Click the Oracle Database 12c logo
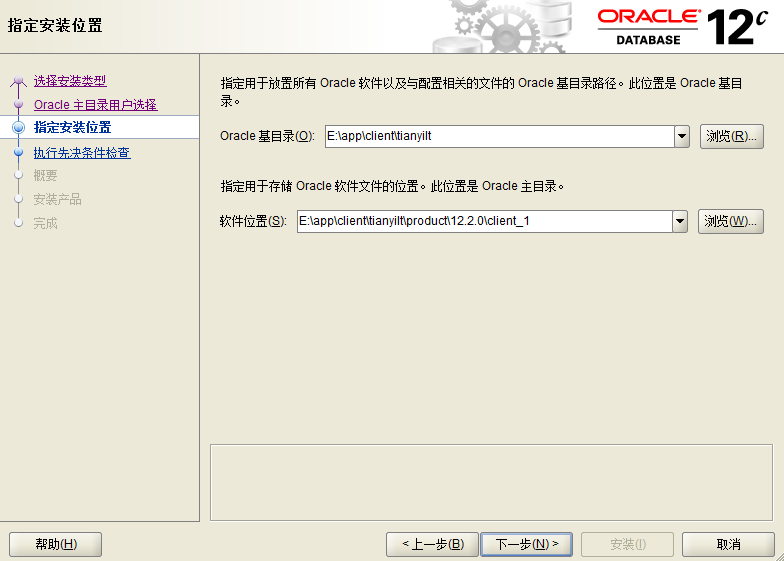The width and height of the screenshot is (784, 561). coord(682,26)
